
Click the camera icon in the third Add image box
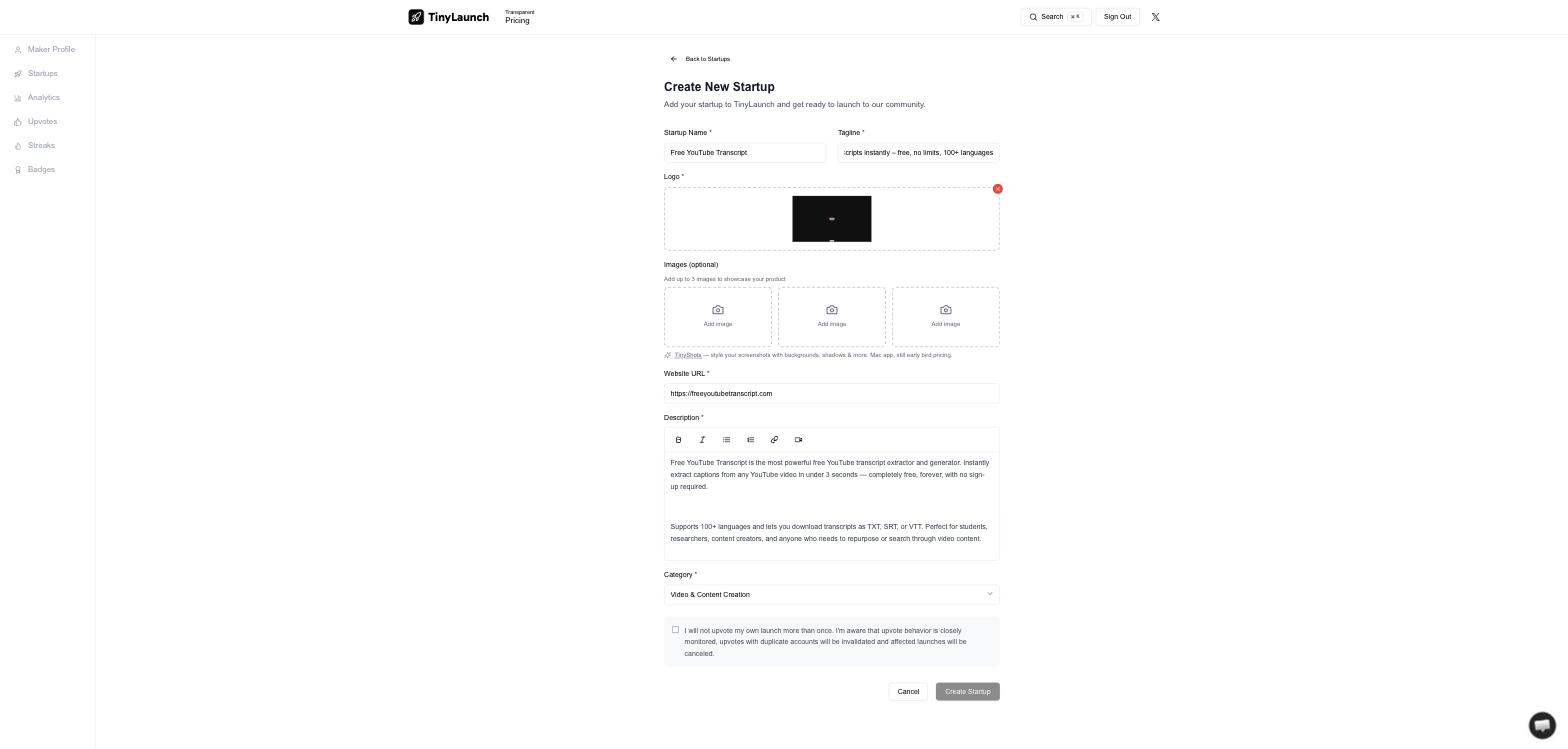(x=946, y=310)
